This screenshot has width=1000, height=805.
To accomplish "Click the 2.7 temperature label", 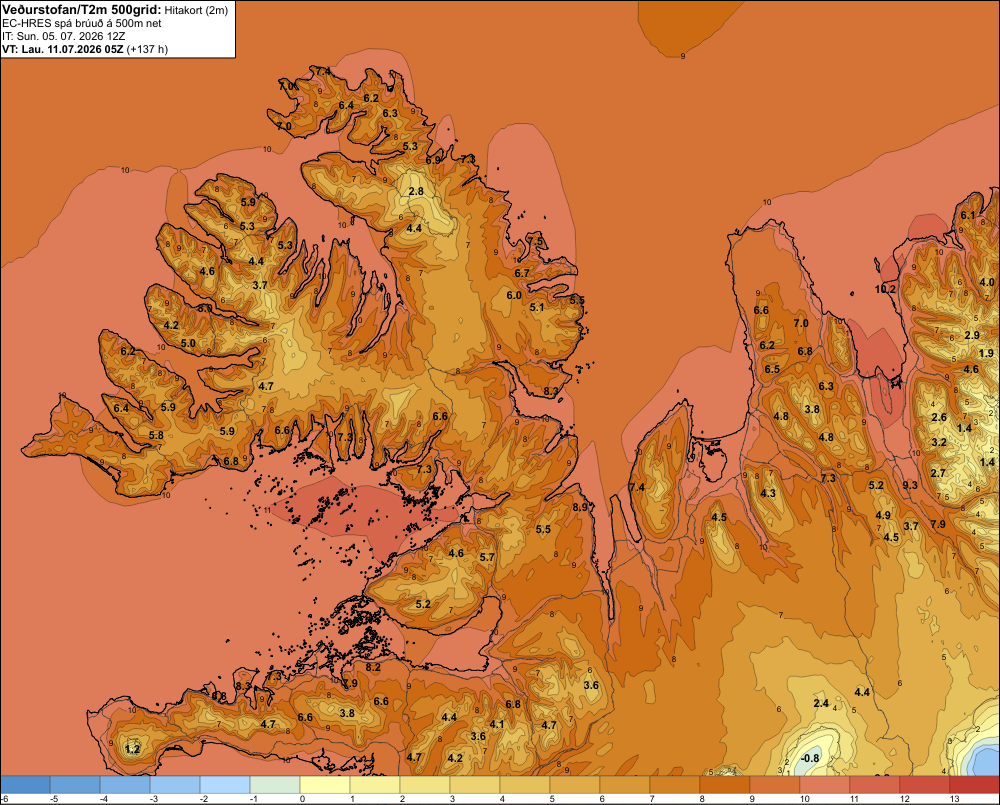I will pos(938,473).
